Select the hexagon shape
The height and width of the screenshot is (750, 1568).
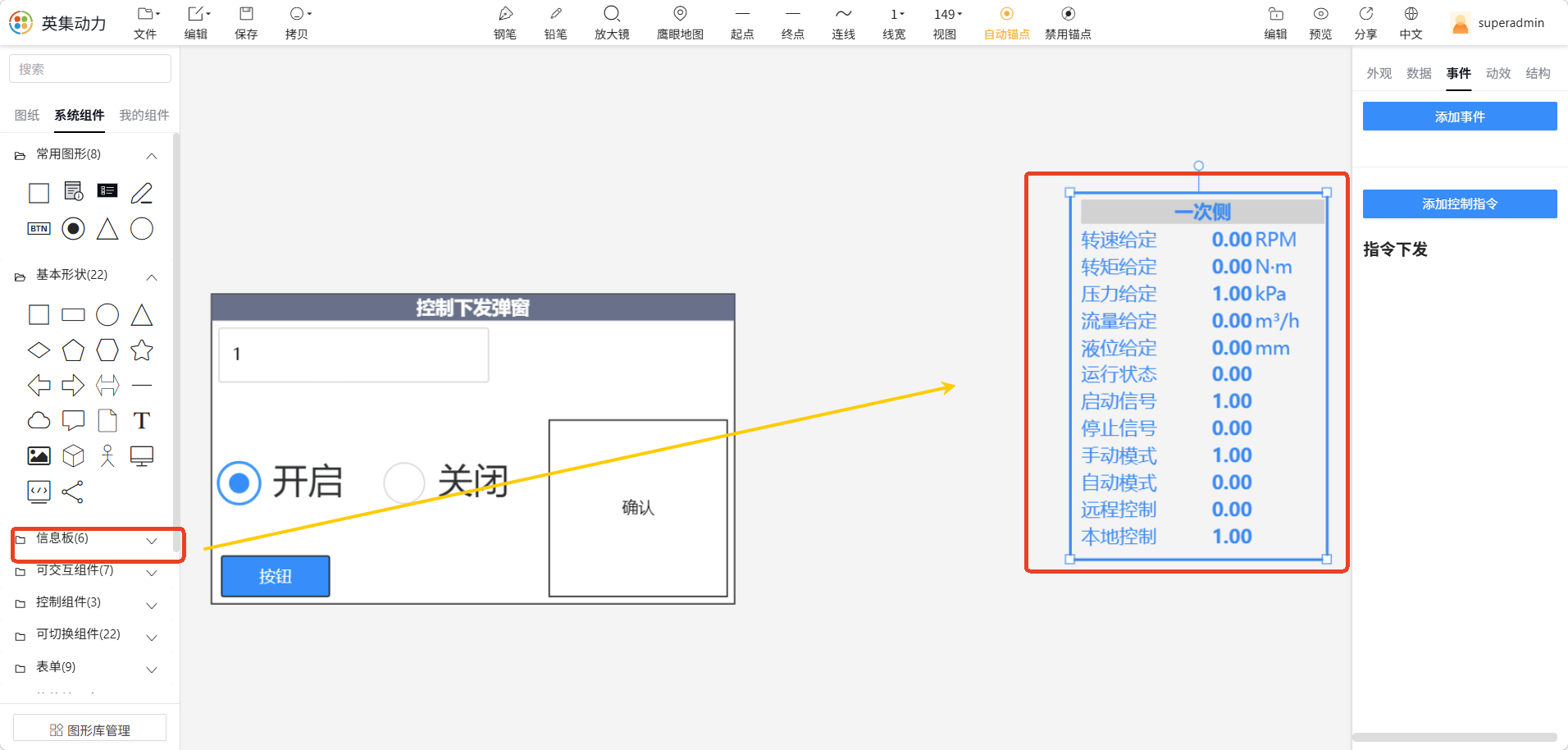[x=107, y=350]
